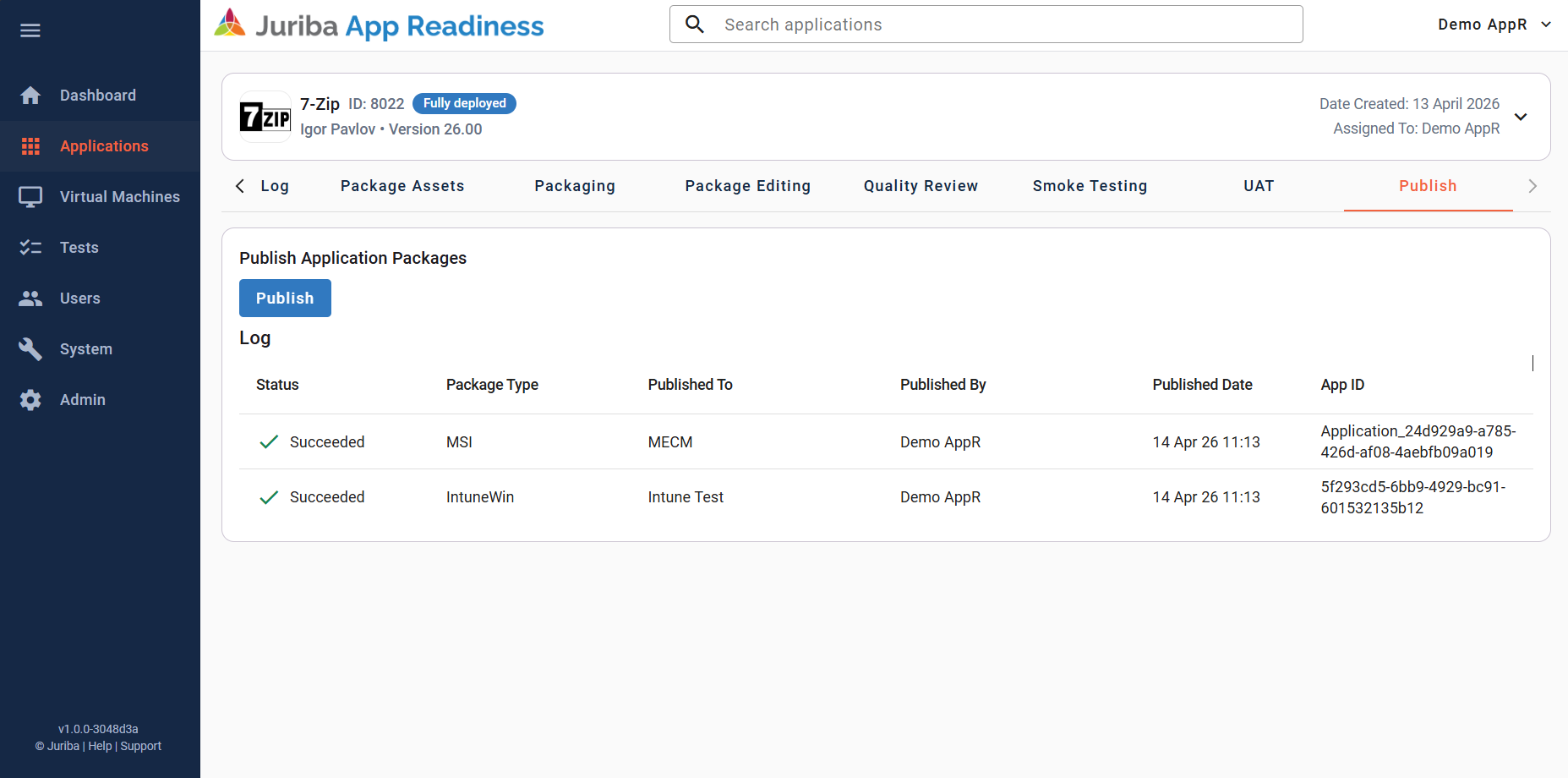The height and width of the screenshot is (778, 1568).
Task: Click Succeeded status in the IntuneWin row
Action: 327,497
